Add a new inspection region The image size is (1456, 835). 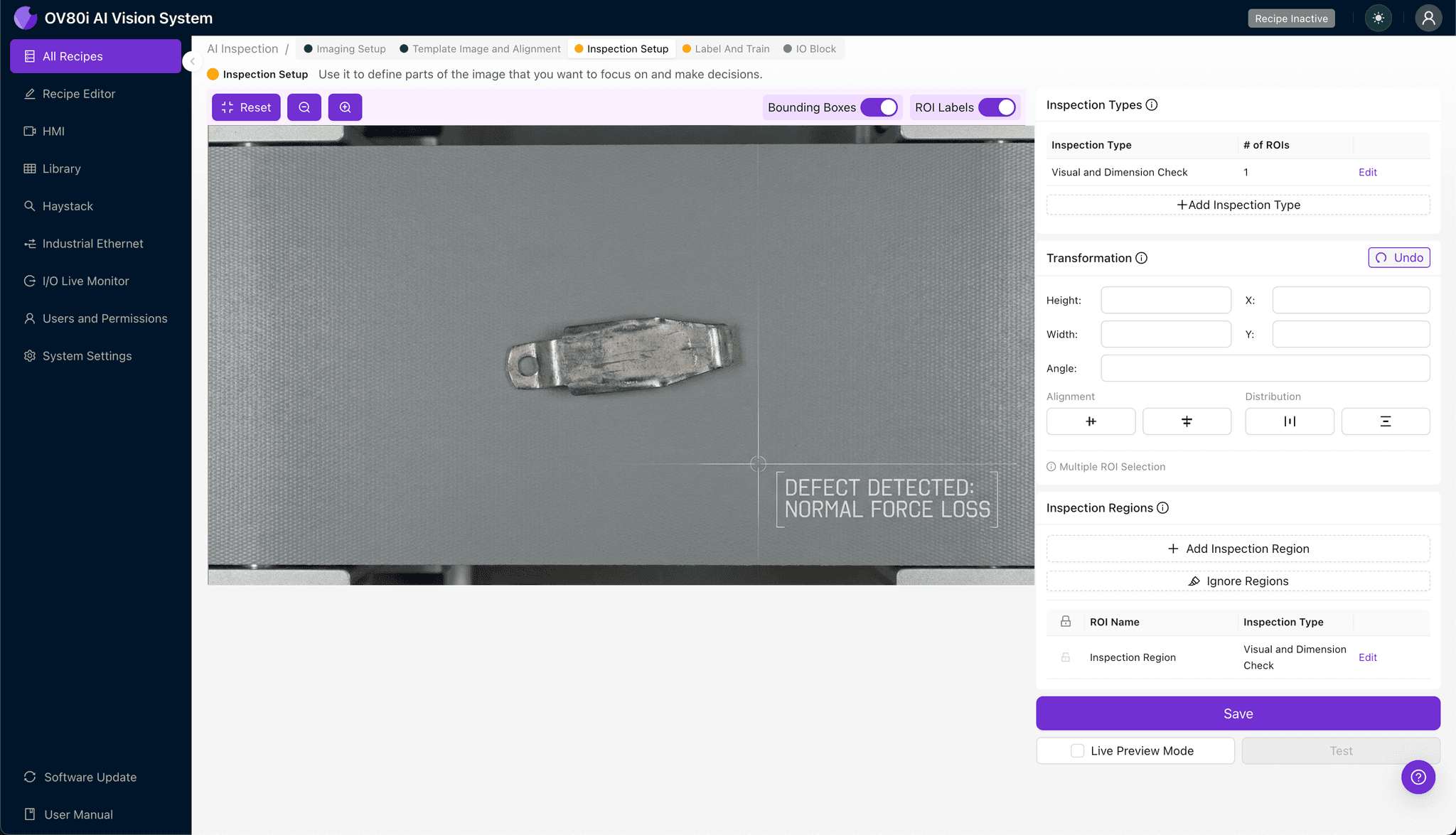tap(1238, 549)
